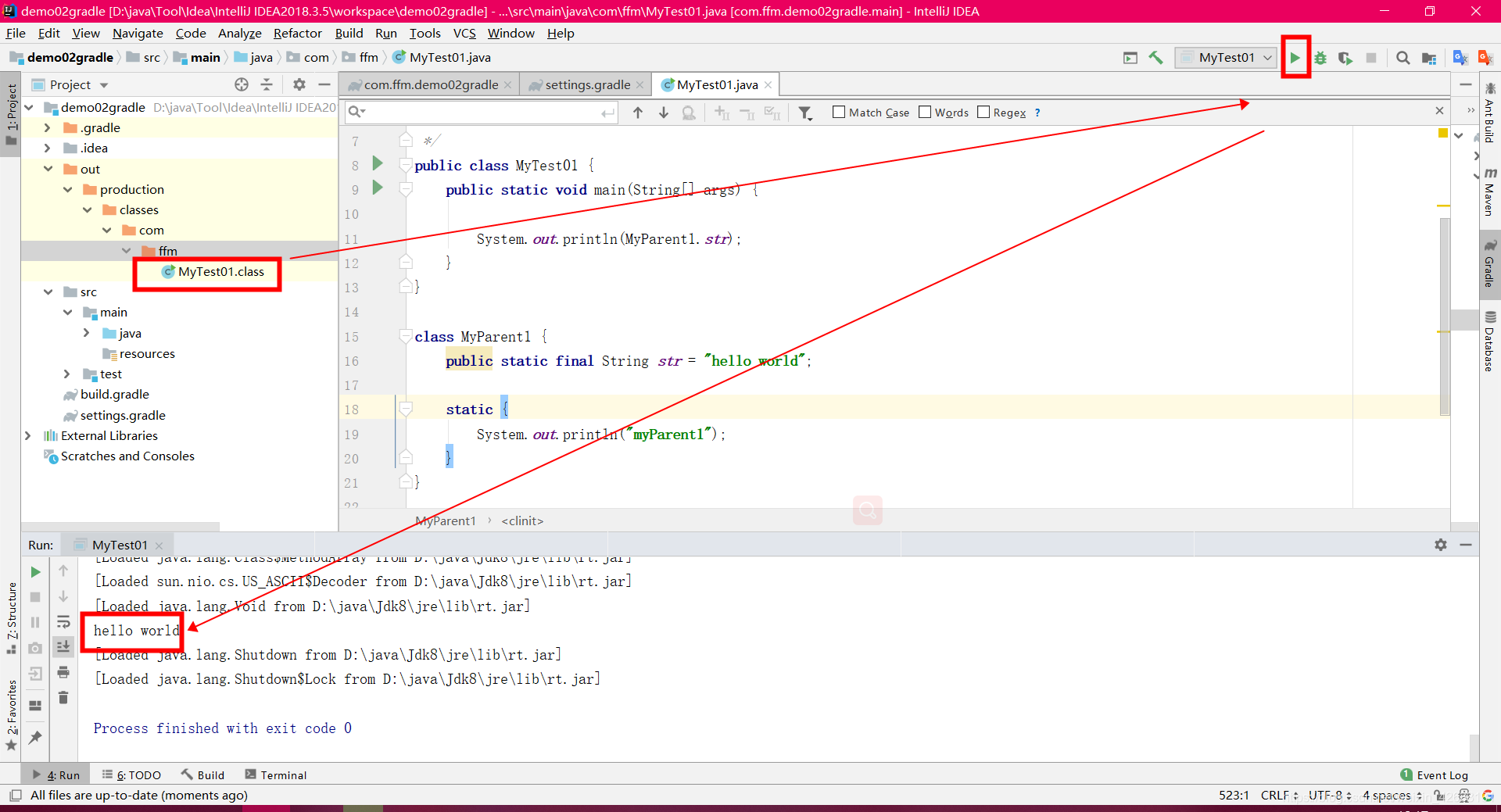Viewport: 1501px width, 812px height.
Task: Run MyTest01 with the green play button
Action: tap(1295, 58)
